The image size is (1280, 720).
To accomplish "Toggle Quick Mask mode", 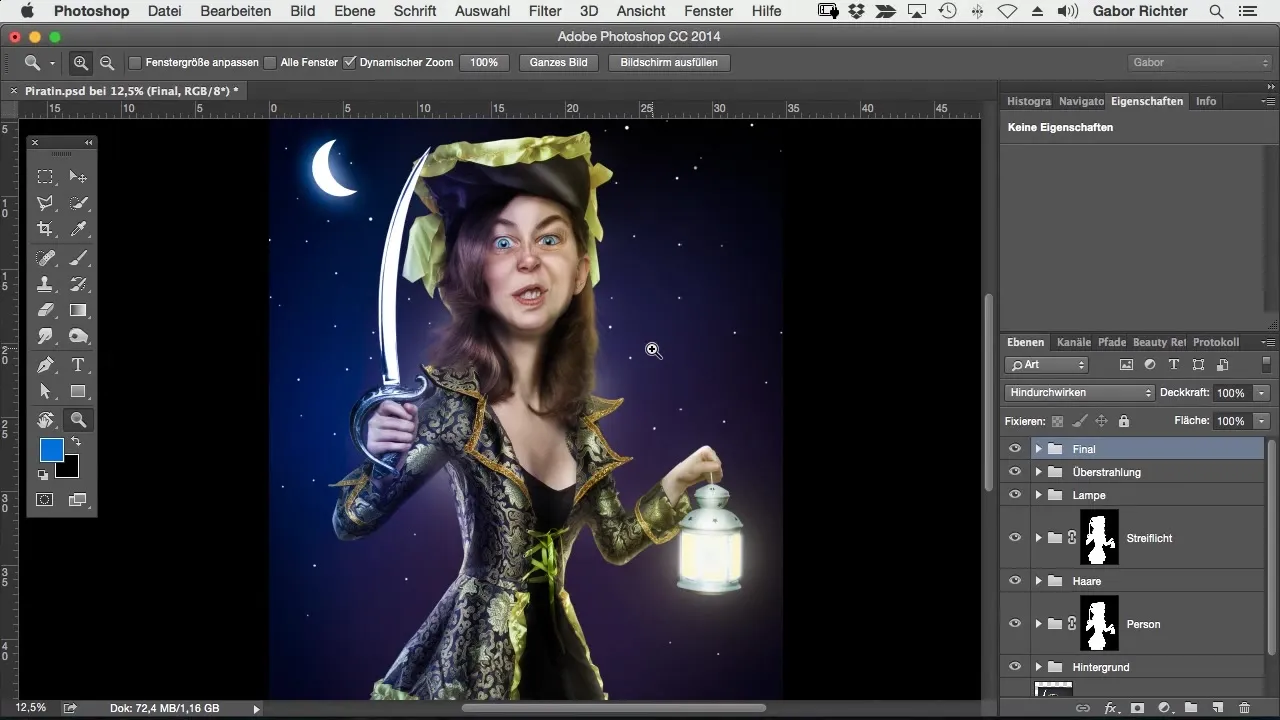I will pos(45,499).
